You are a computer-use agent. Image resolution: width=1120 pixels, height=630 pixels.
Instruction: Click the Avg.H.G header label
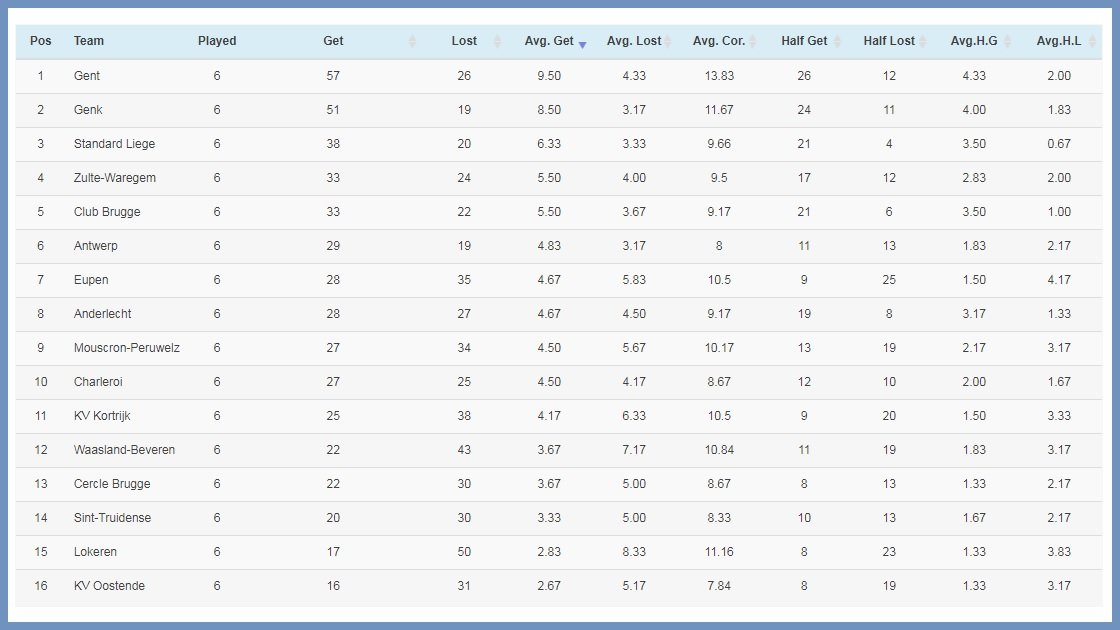974,41
